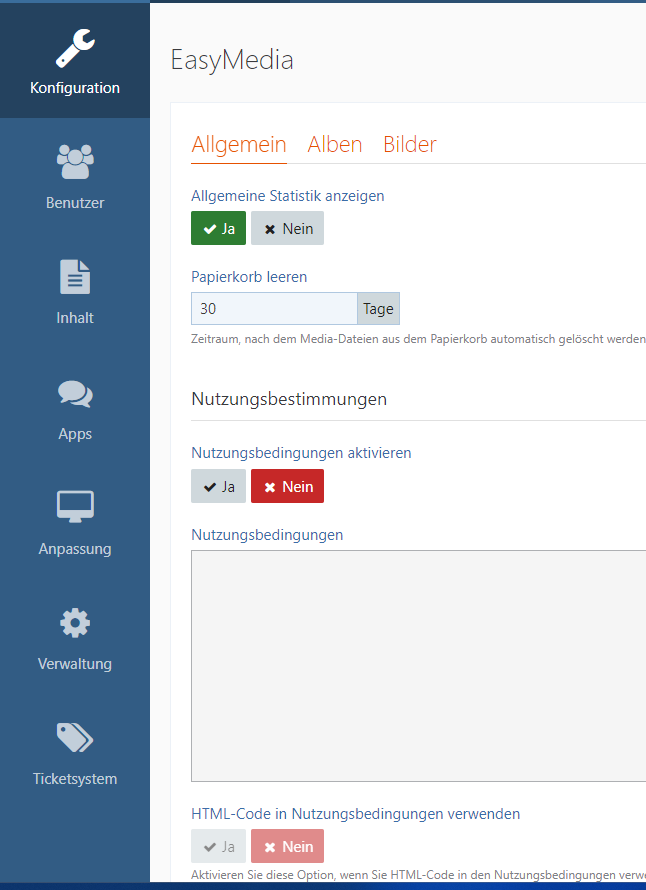Enable Ja for Allgemeine Statistik anzeigen
Image resolution: width=646 pixels, height=890 pixels.
pyautogui.click(x=218, y=229)
